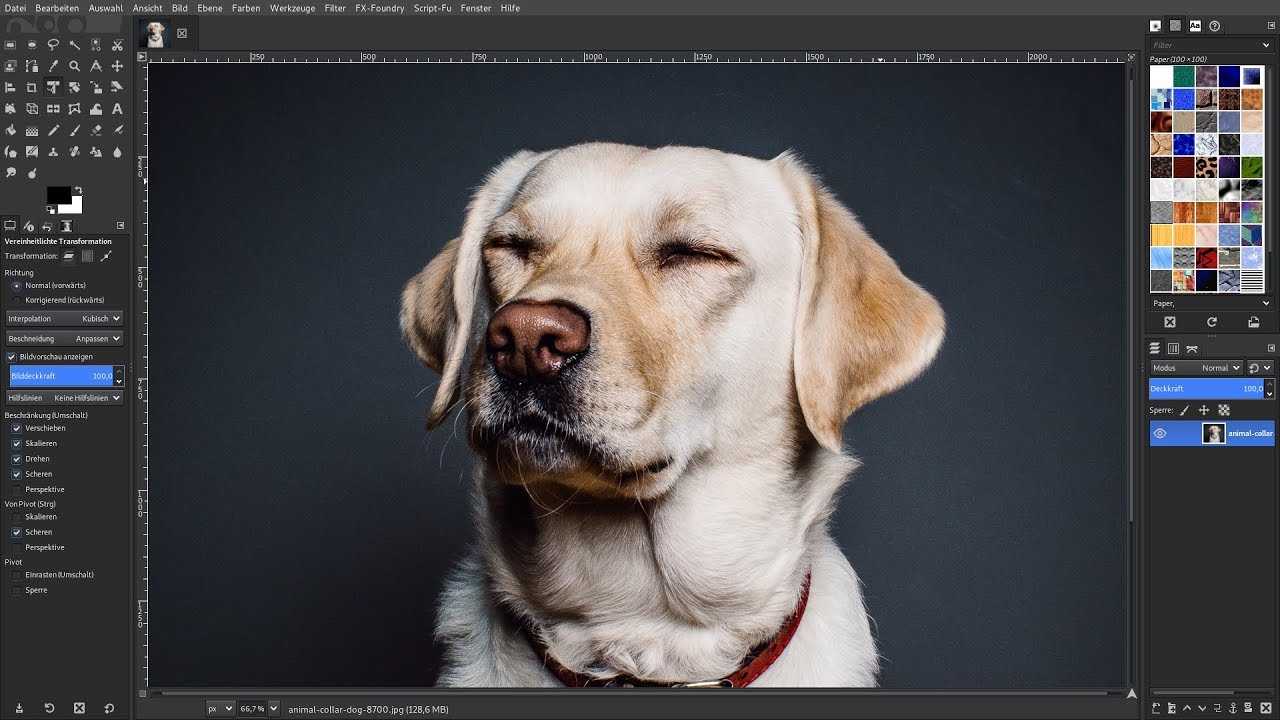Open the px unit dropdown
The image size is (1280, 720).
tap(220, 708)
